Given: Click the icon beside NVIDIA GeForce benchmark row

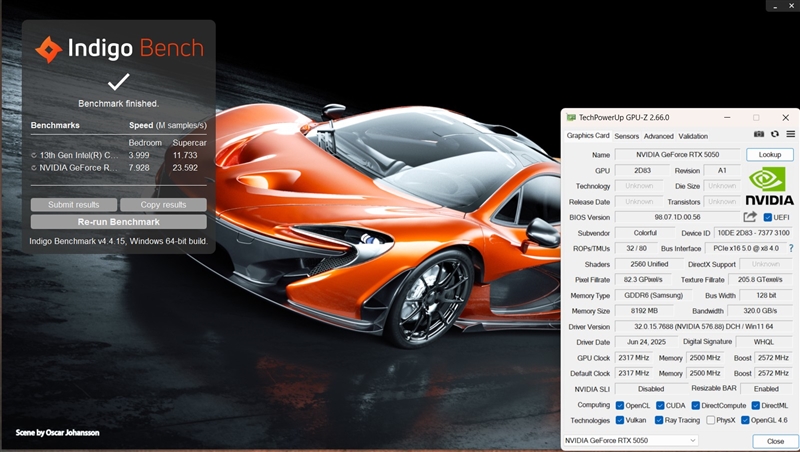Looking at the screenshot, I should pos(34,167).
